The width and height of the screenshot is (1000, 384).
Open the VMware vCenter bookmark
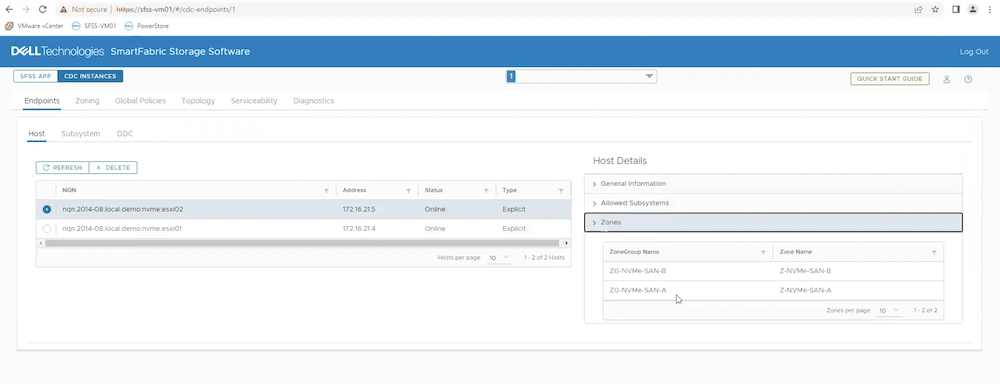tap(35, 26)
